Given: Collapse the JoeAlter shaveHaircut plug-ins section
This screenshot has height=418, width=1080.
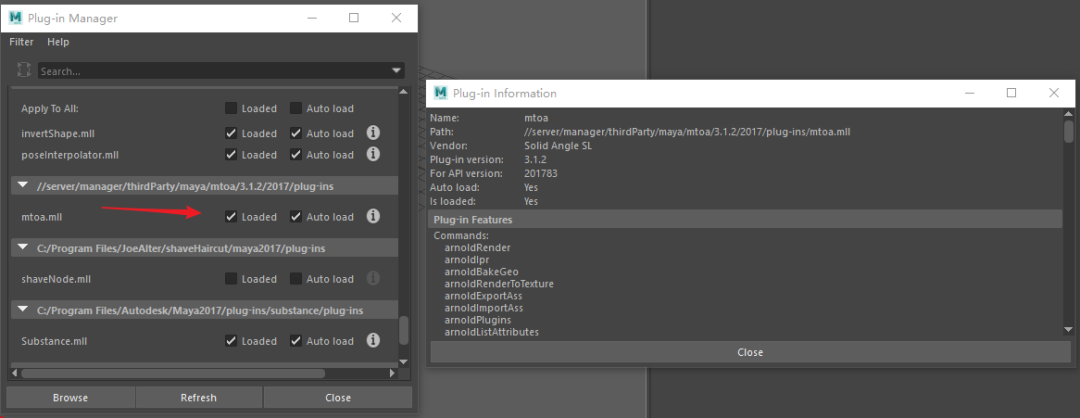Looking at the screenshot, I should tap(23, 247).
